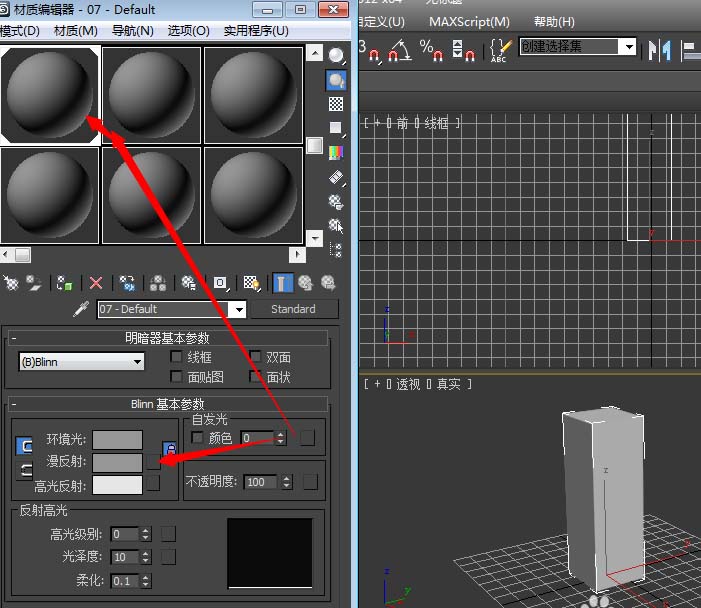Collapse the Blinn 基本参数 rollout
The height and width of the screenshot is (608, 701).
pos(167,404)
